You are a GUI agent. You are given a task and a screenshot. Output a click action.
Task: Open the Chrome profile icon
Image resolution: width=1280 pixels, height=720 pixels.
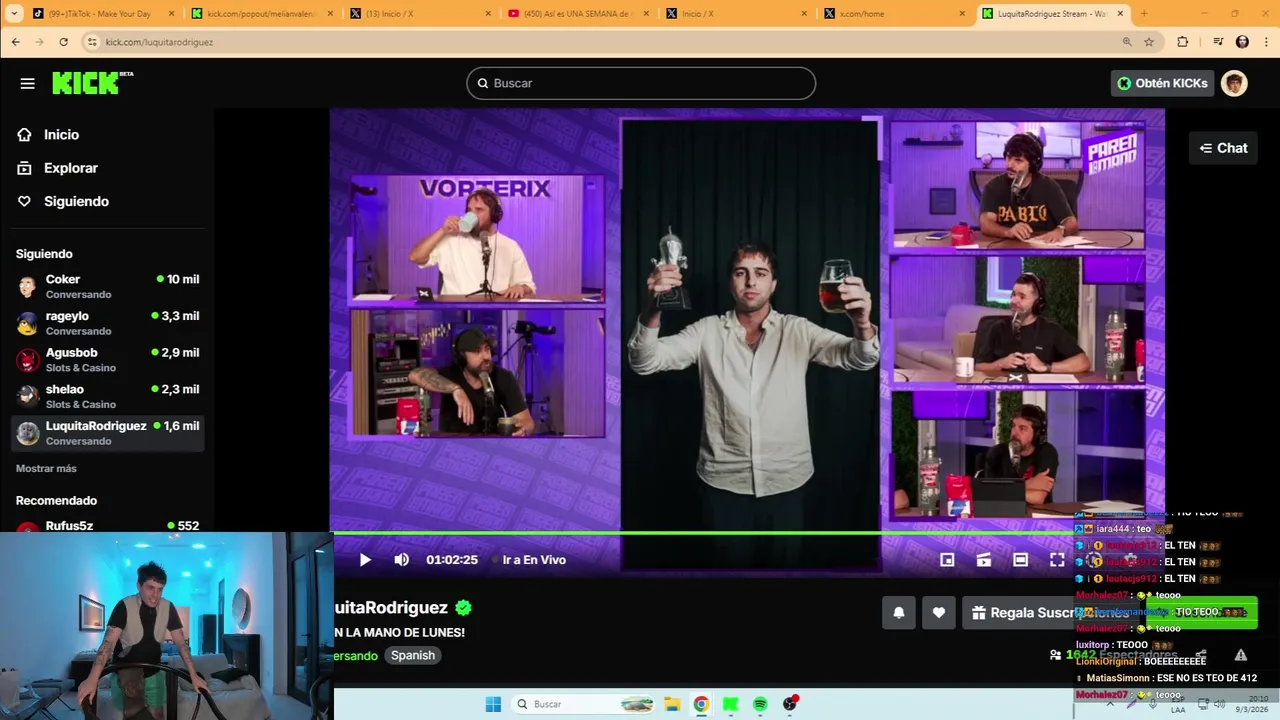tap(1242, 42)
